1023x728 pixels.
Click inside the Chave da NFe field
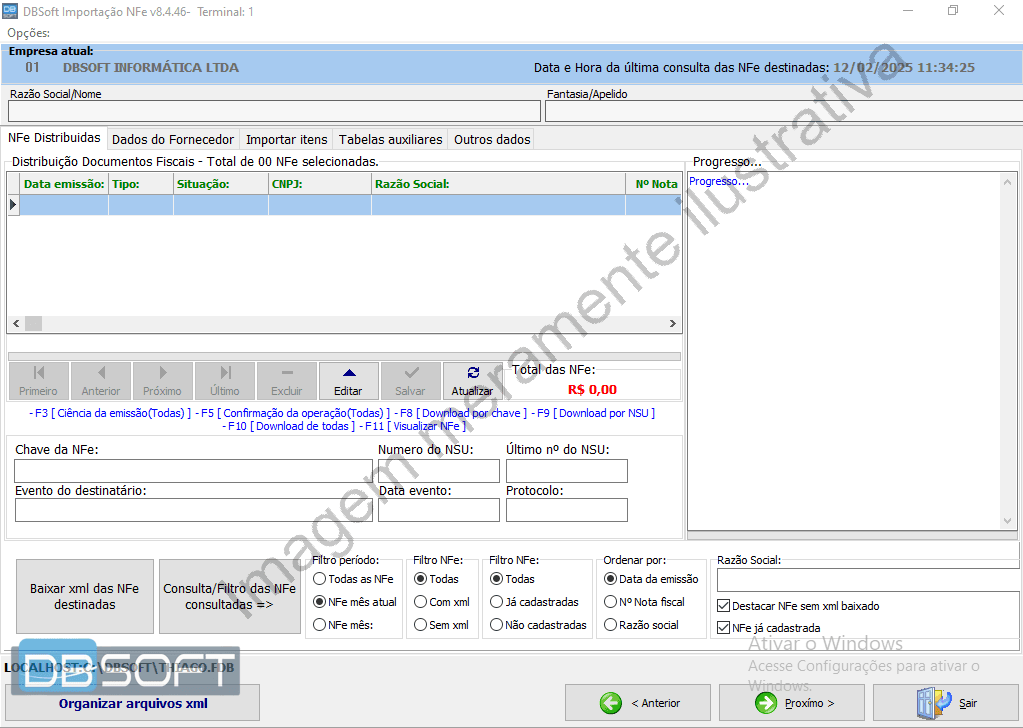point(190,470)
